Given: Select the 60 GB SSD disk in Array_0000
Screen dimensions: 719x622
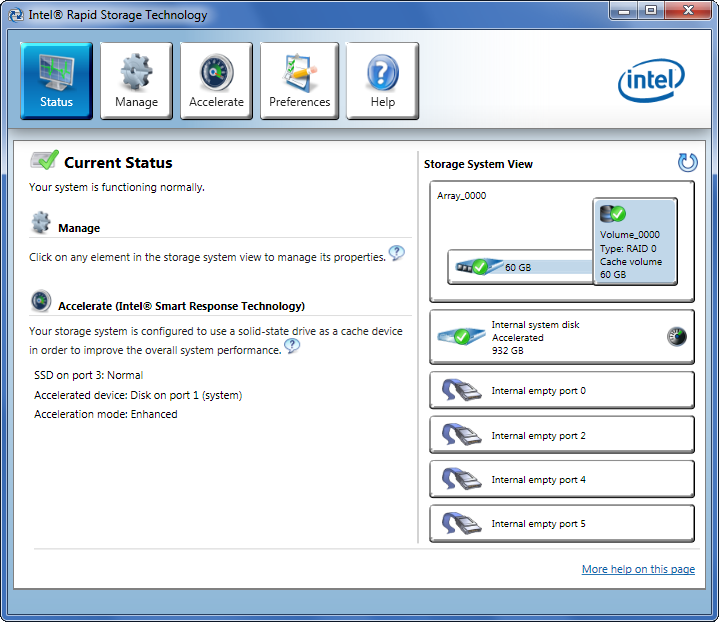Looking at the screenshot, I should pos(520,267).
